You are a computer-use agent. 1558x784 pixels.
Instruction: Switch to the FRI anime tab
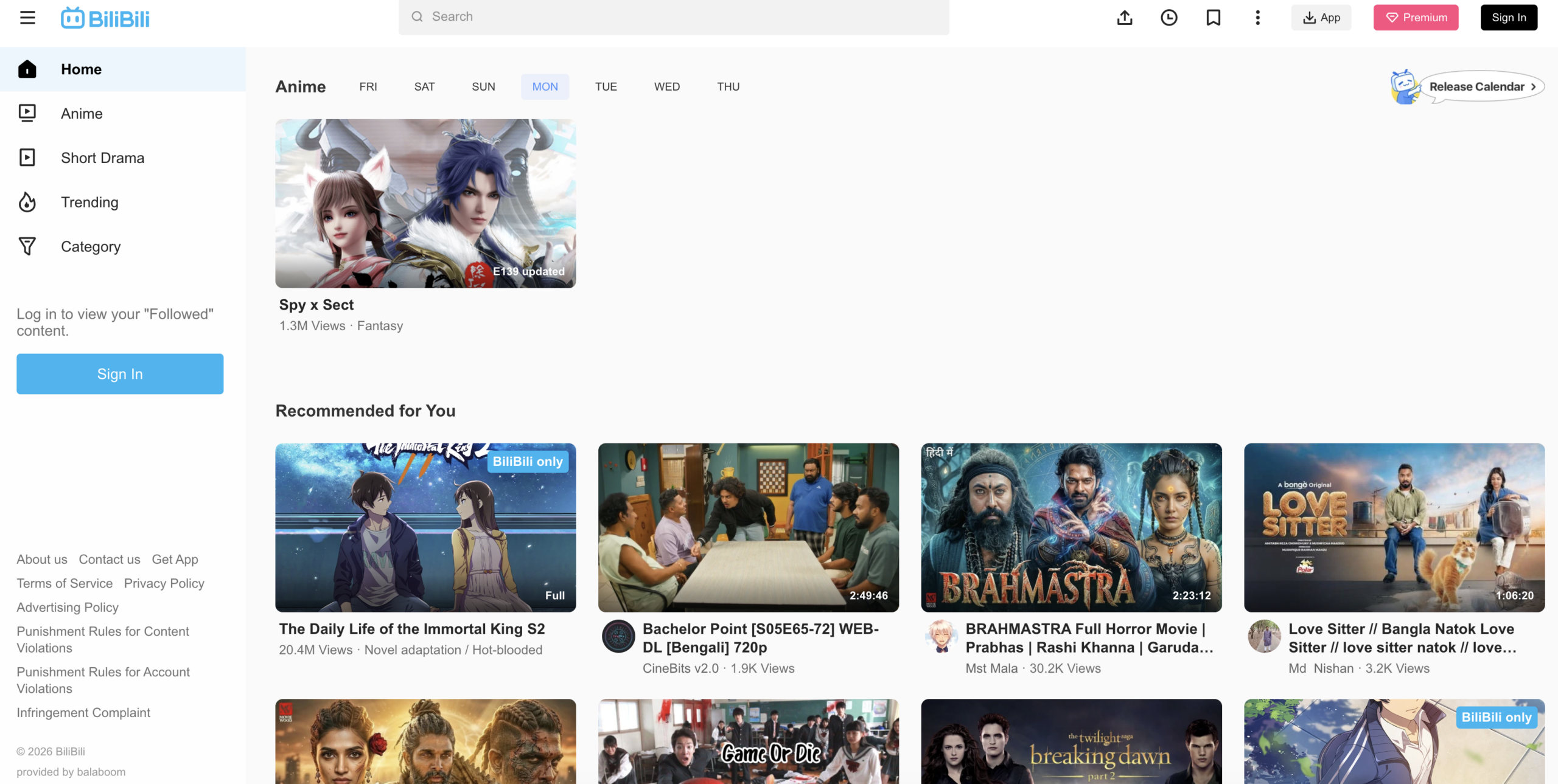coord(368,86)
